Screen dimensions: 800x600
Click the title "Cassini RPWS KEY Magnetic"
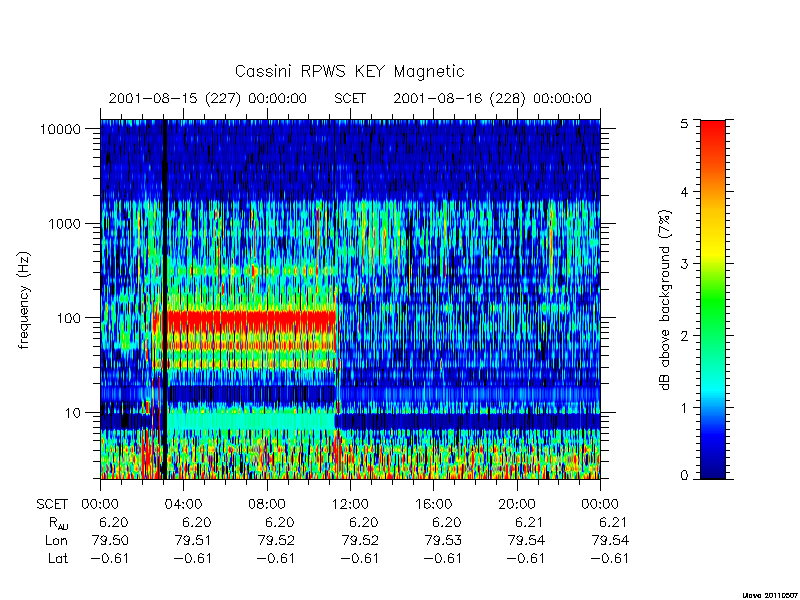(349, 71)
